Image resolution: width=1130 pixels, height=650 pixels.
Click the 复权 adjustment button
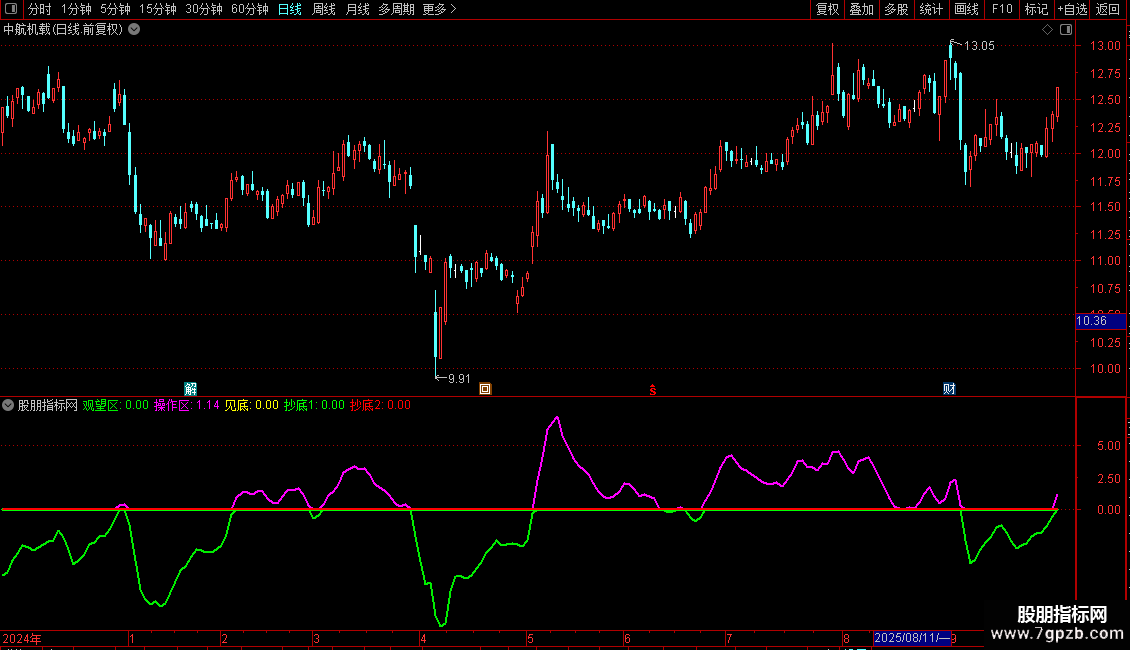coord(827,9)
